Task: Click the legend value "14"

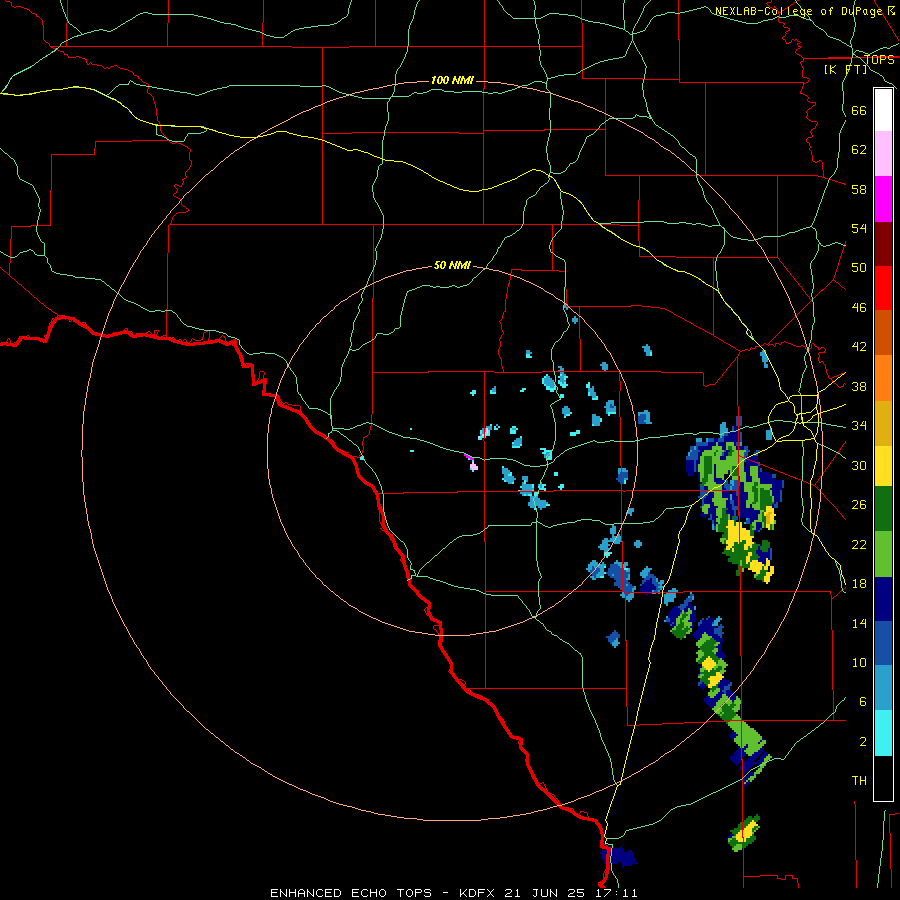Action: (x=859, y=623)
